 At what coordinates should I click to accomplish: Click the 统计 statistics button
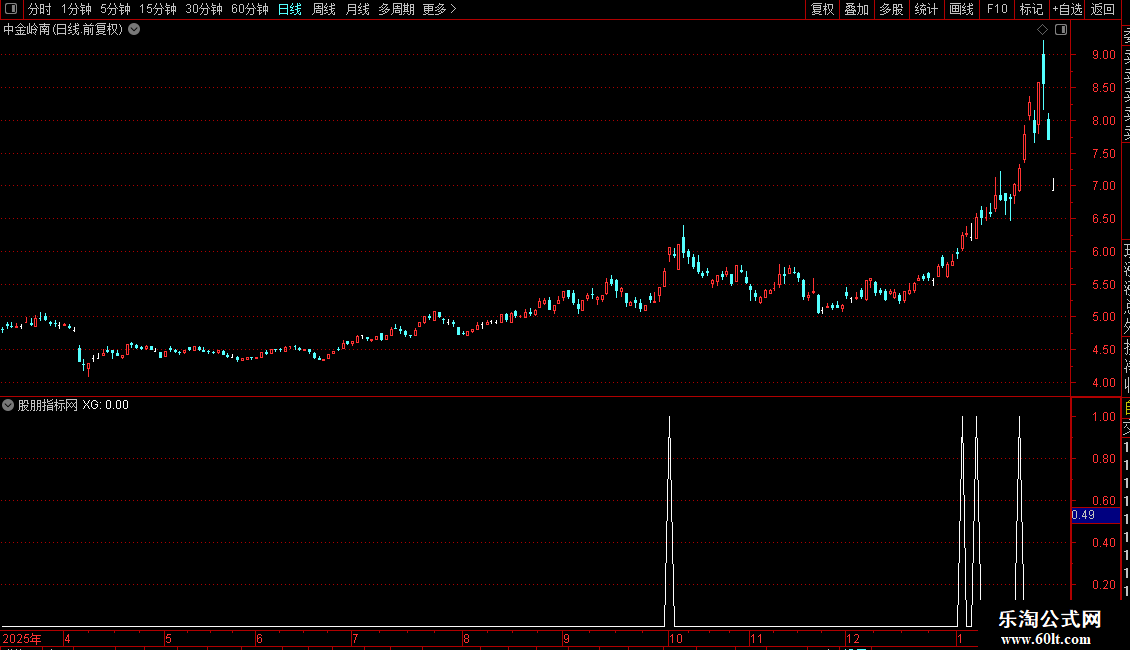pyautogui.click(x=926, y=9)
